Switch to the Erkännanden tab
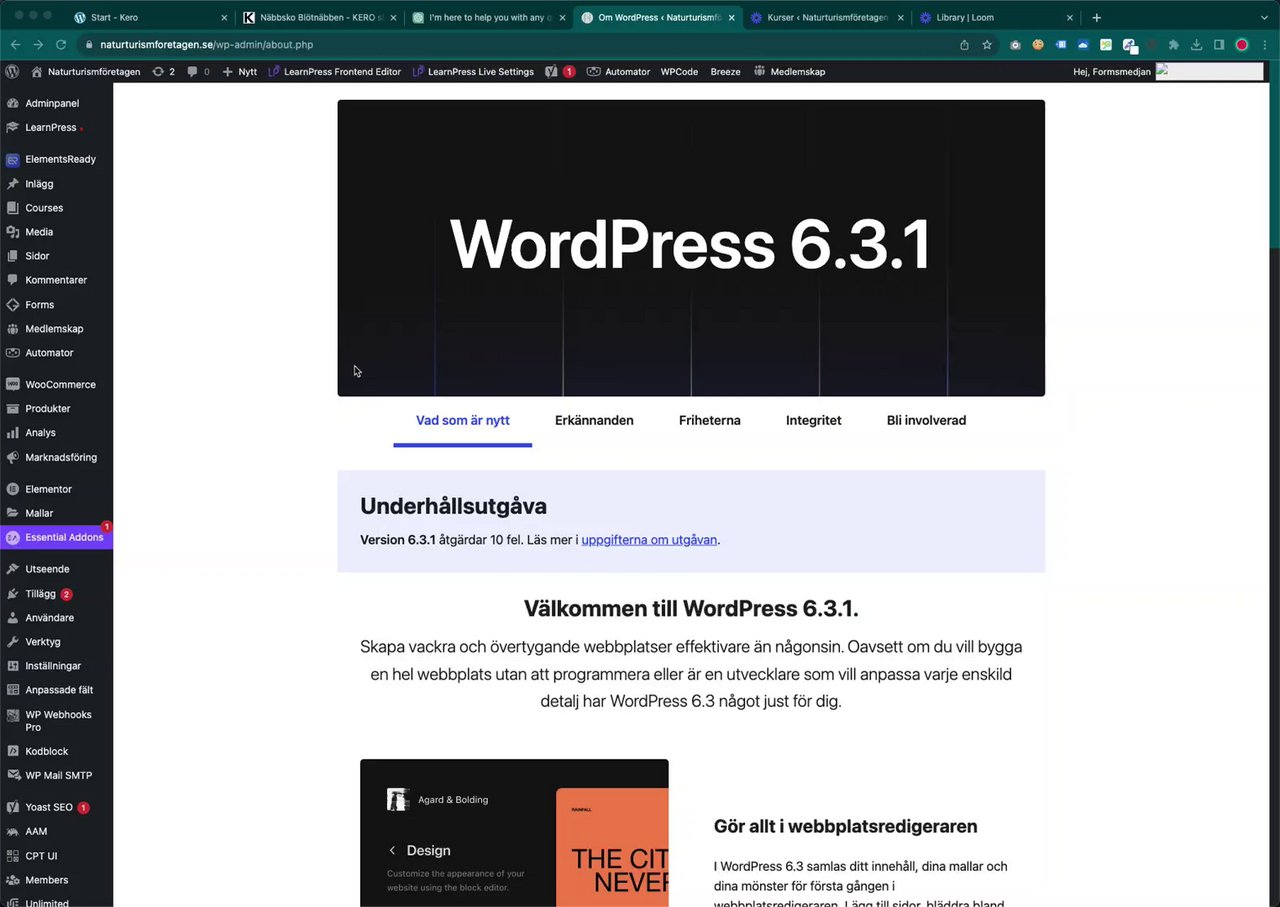1280x907 pixels. tap(594, 421)
